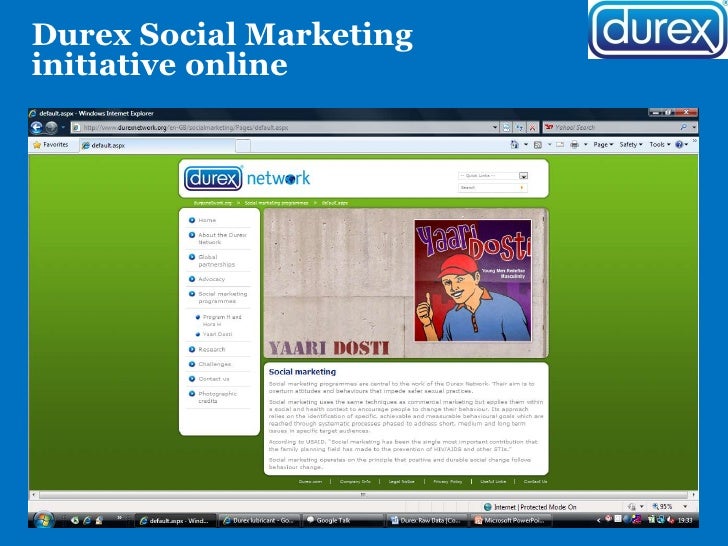Open the Favorites star button
This screenshot has width=728, height=546.
tap(51, 145)
